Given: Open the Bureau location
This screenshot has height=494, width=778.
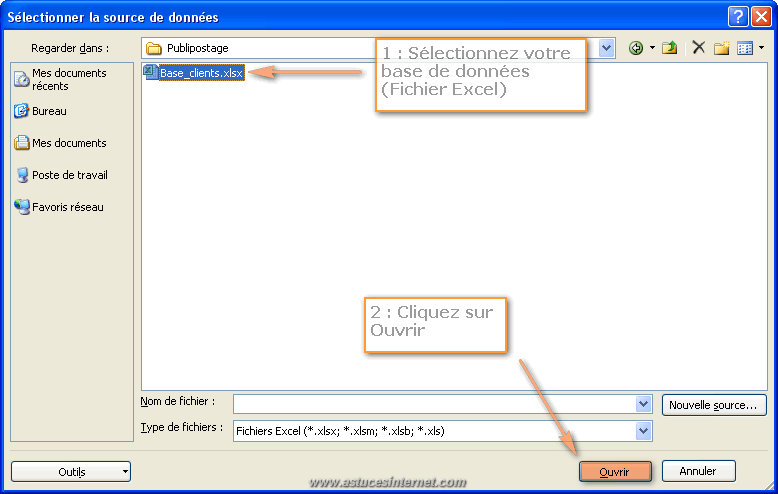Looking at the screenshot, I should click(x=41, y=111).
